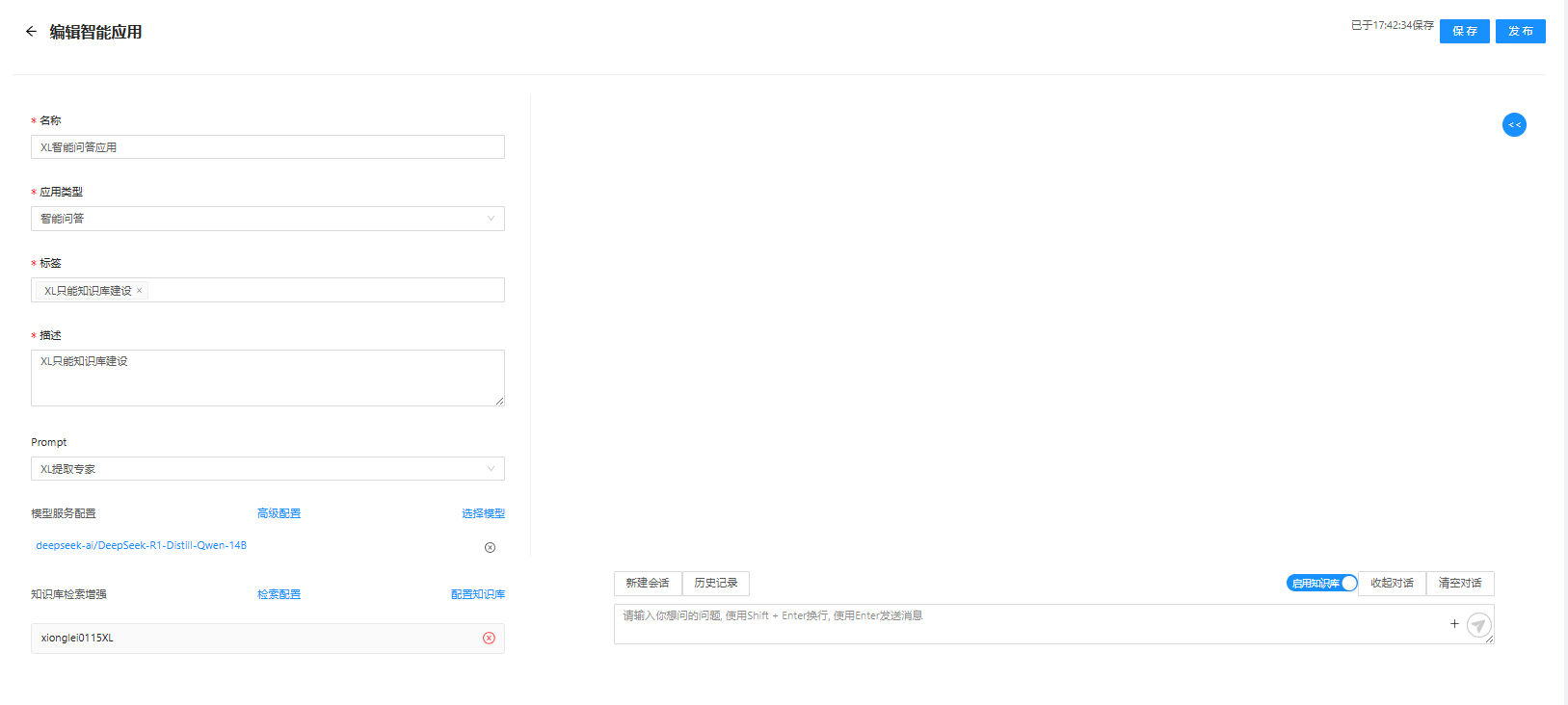Screen dimensions: 1568x705
Task: Delete the xionglei0115XL knowledge base
Action: point(489,639)
